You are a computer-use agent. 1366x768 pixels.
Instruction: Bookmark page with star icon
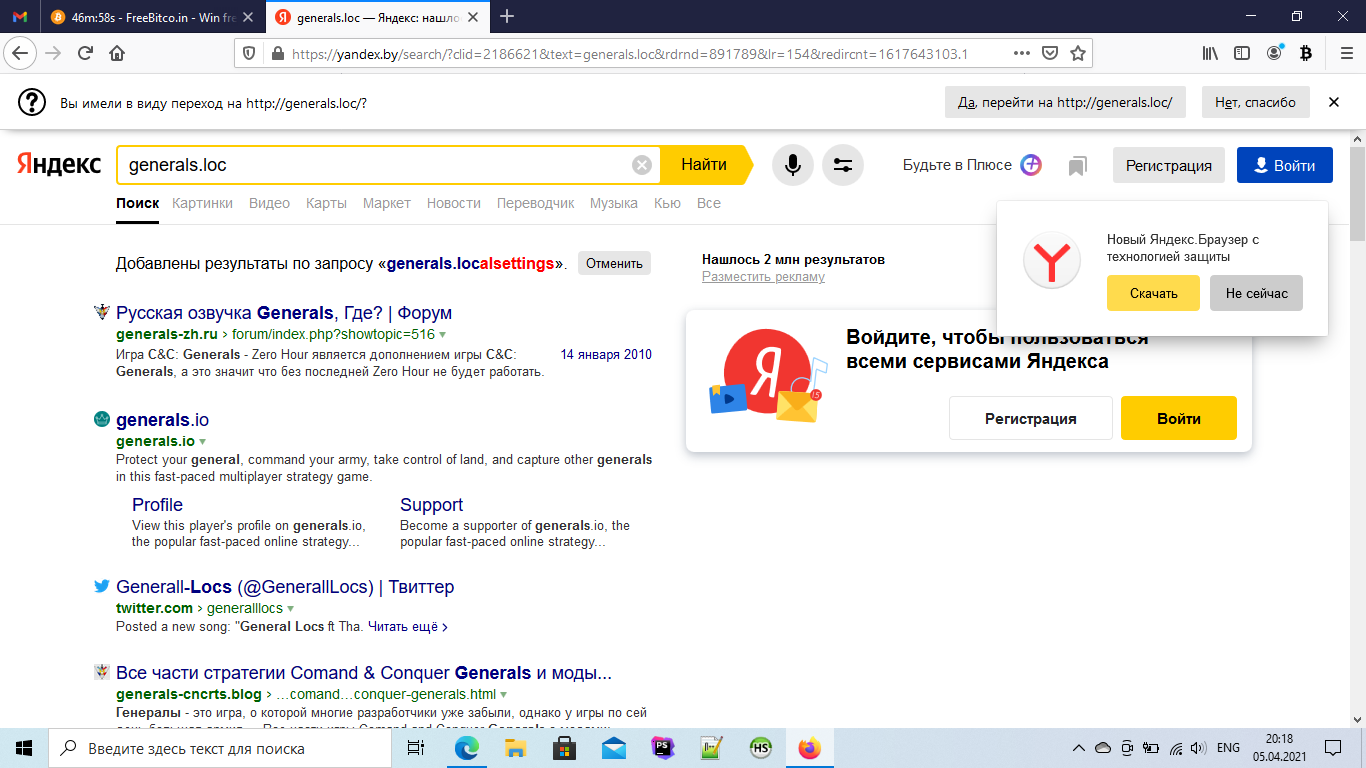click(x=1077, y=54)
